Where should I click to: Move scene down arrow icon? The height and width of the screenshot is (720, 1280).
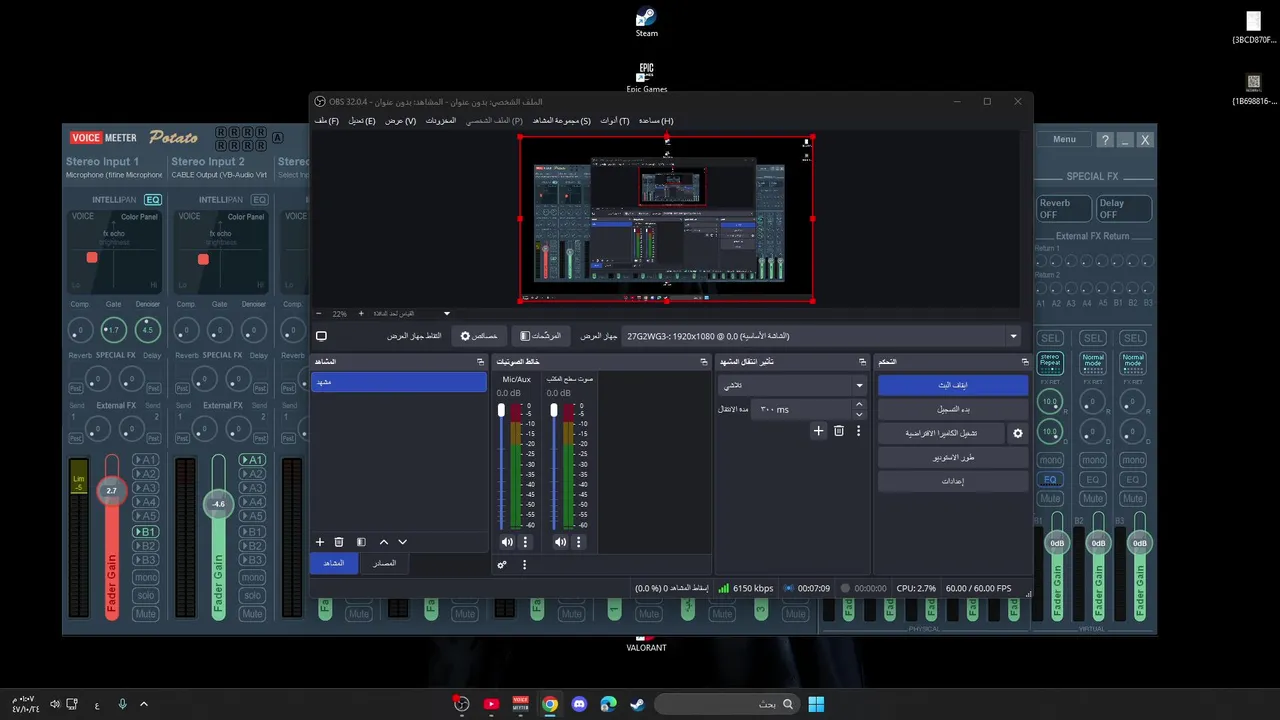(403, 542)
